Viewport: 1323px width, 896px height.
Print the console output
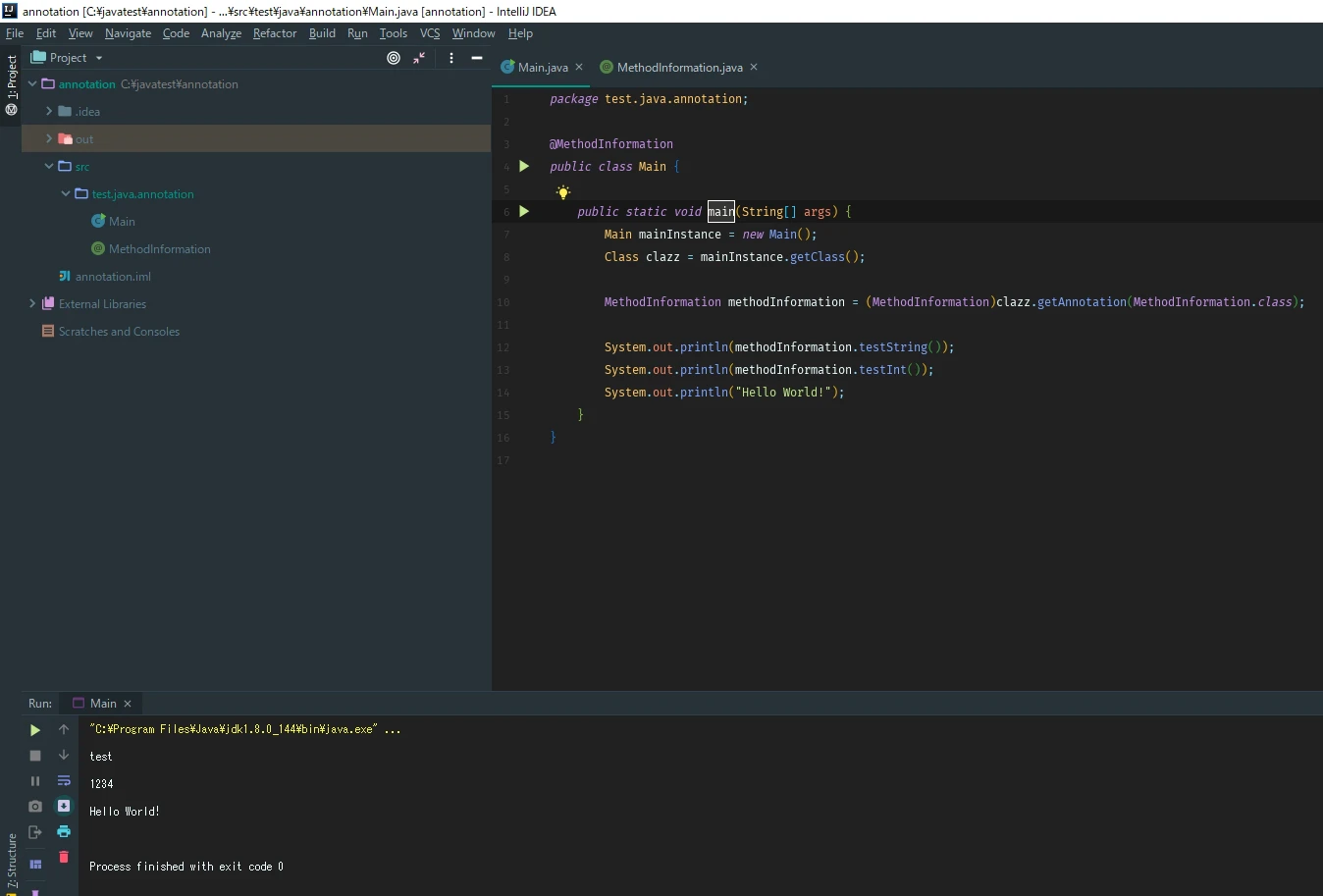[x=64, y=832]
